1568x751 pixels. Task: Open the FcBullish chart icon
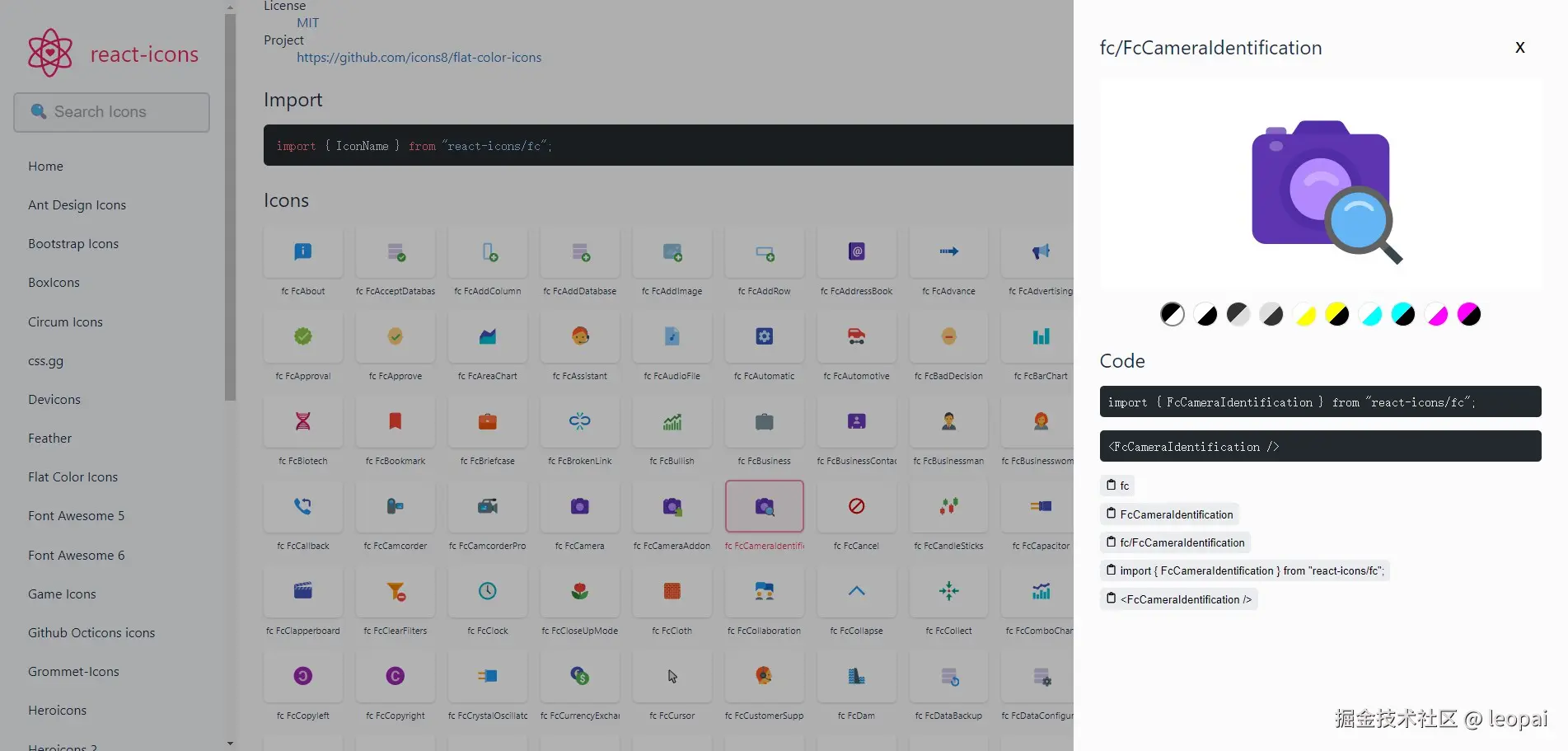point(672,422)
